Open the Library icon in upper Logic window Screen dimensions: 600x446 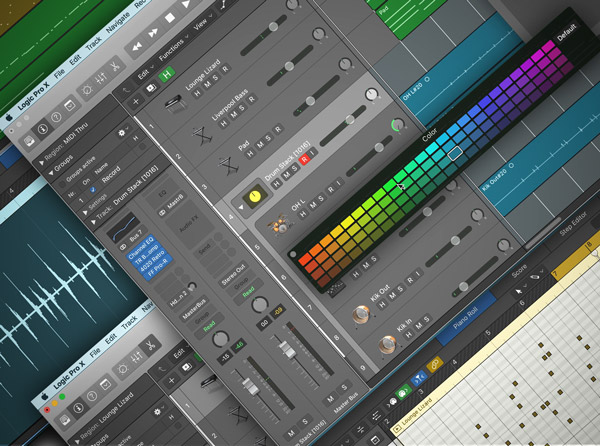(29, 142)
